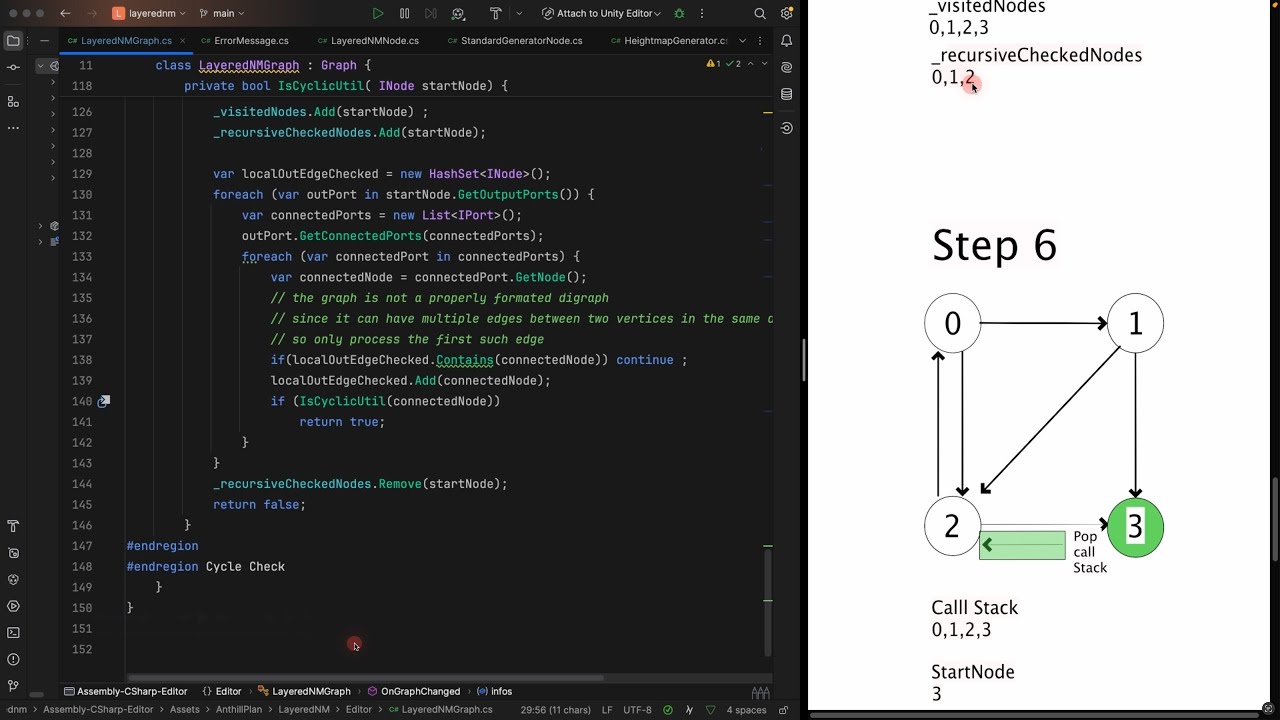Click the Unity icon in the top toolbar
The image size is (1280, 720).
point(458,14)
